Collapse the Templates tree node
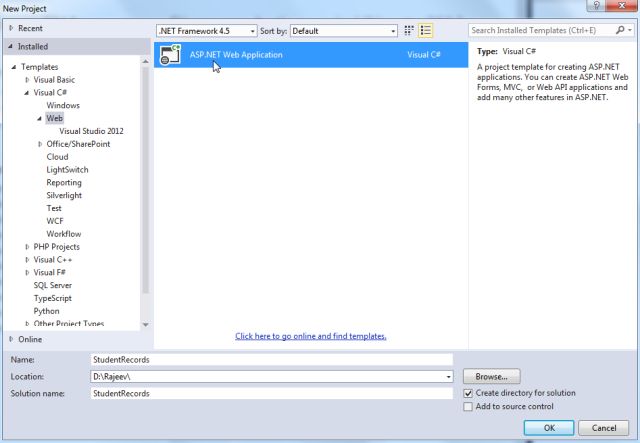 (14, 67)
